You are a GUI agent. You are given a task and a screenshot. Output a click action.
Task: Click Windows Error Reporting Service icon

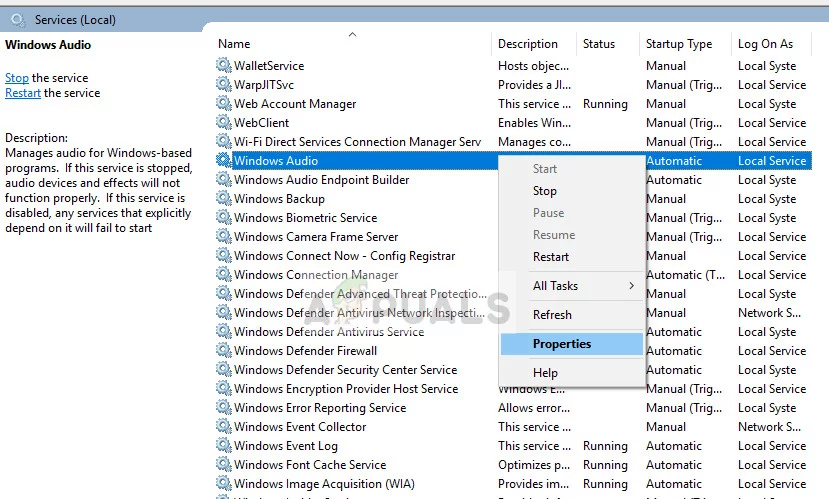[224, 408]
